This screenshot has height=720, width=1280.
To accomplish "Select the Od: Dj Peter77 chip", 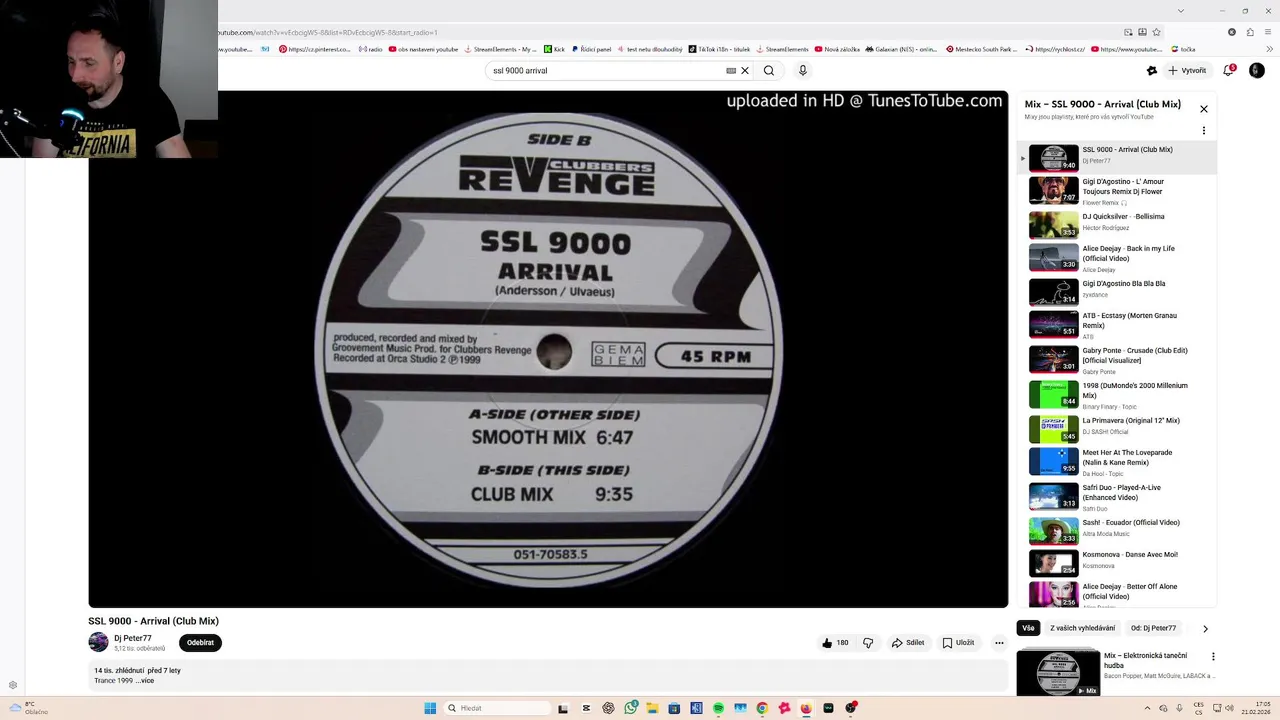I will coord(1153,628).
